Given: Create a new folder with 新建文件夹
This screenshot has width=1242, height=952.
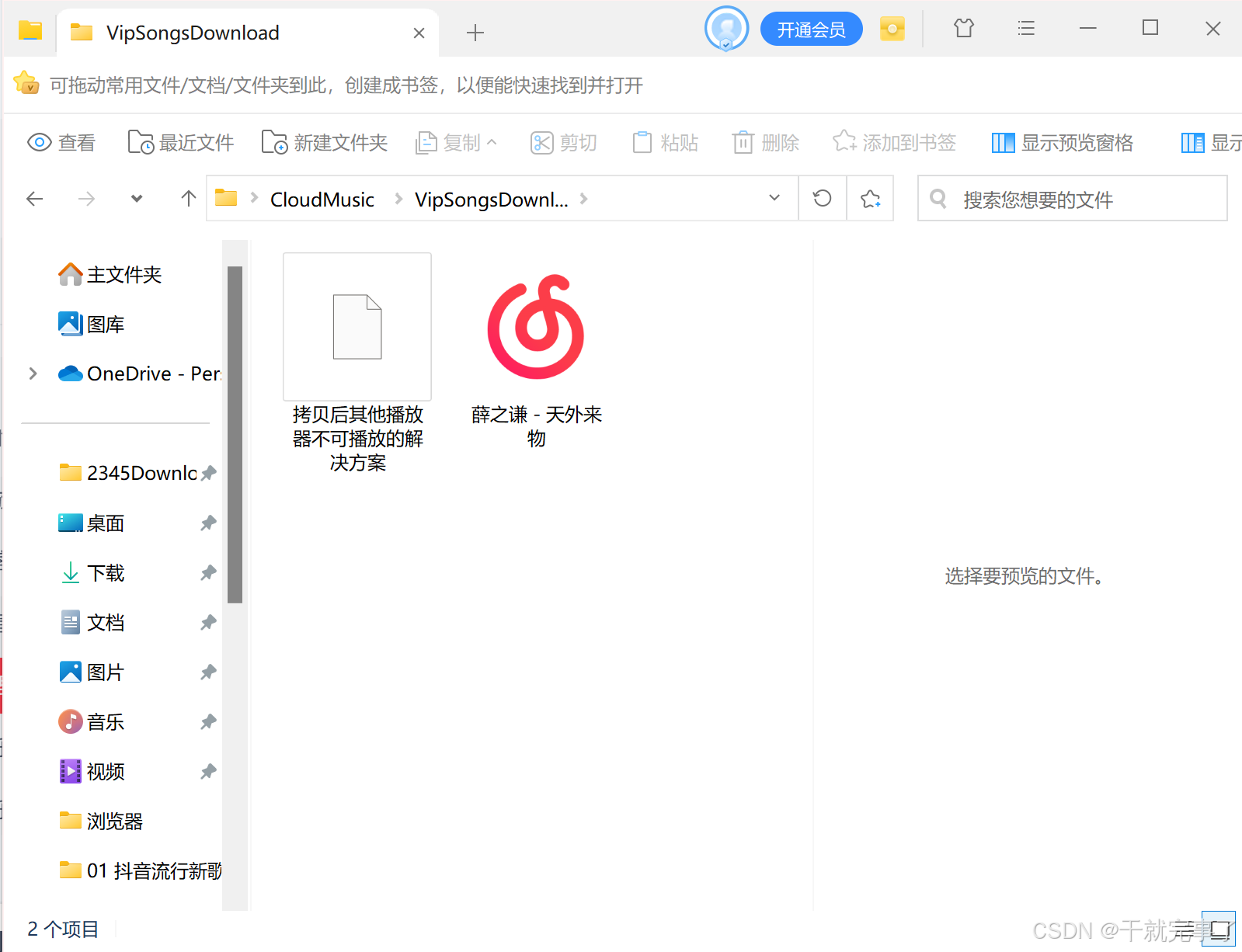Looking at the screenshot, I should [324, 143].
